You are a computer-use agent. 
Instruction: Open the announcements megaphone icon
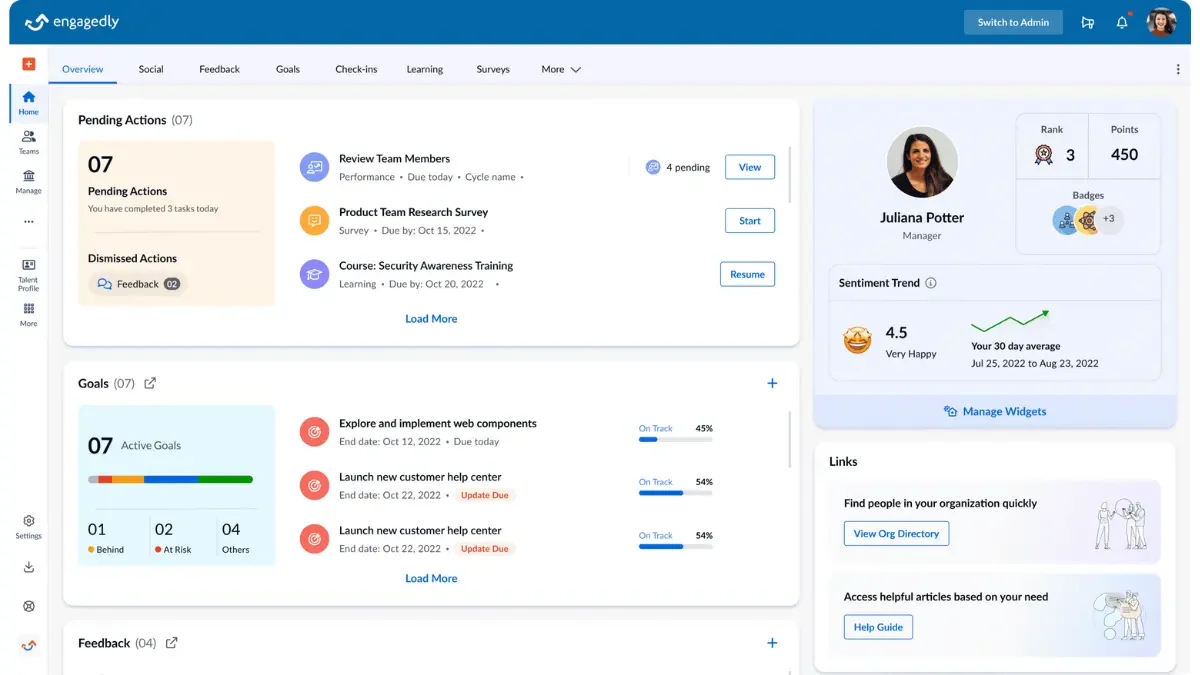click(1088, 22)
